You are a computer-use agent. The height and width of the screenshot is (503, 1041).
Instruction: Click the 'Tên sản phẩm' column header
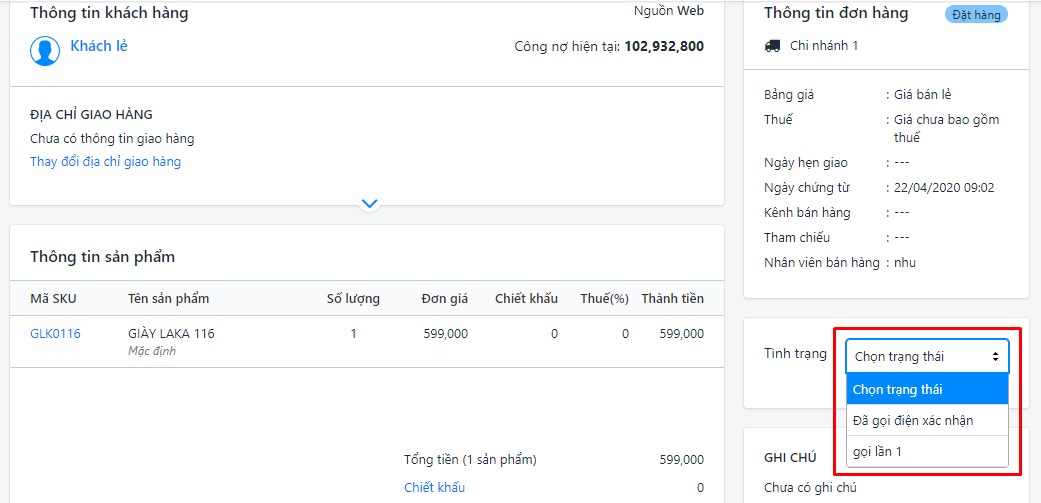[x=168, y=299]
